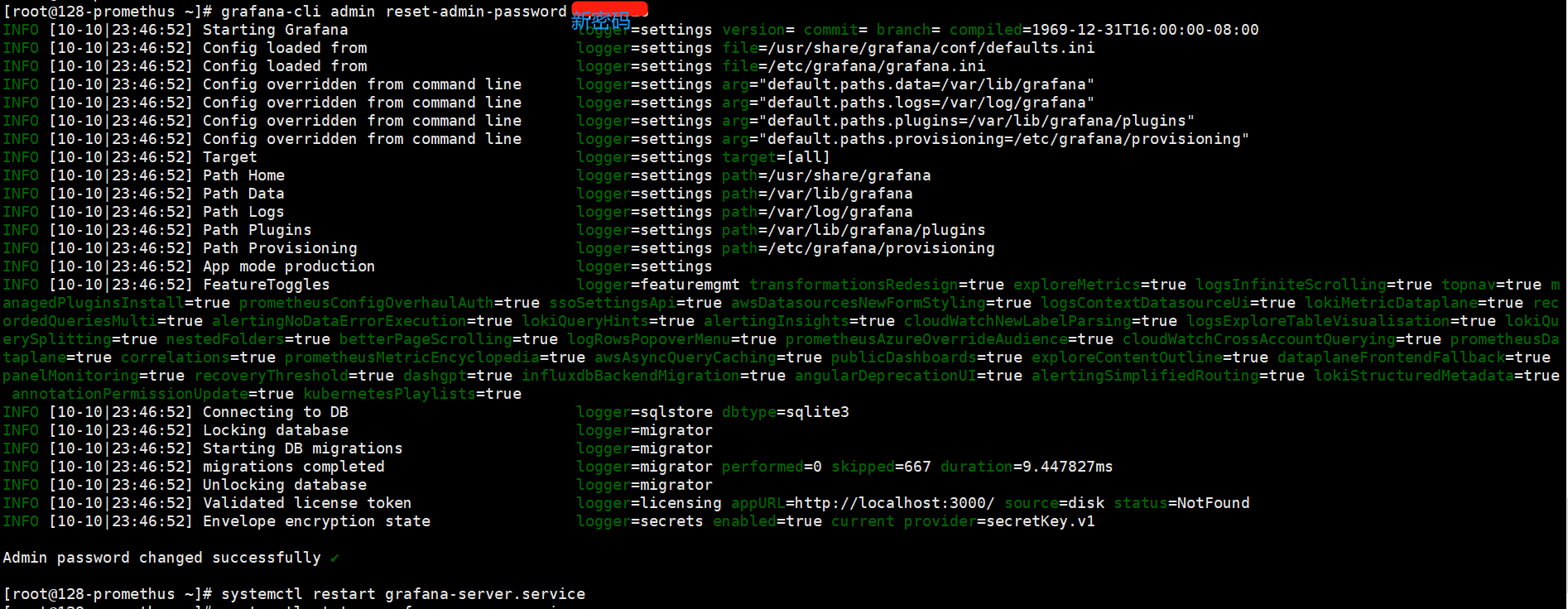1568x609 pixels.
Task: Click the duration=9.447827ms value
Action: (x=1027, y=467)
